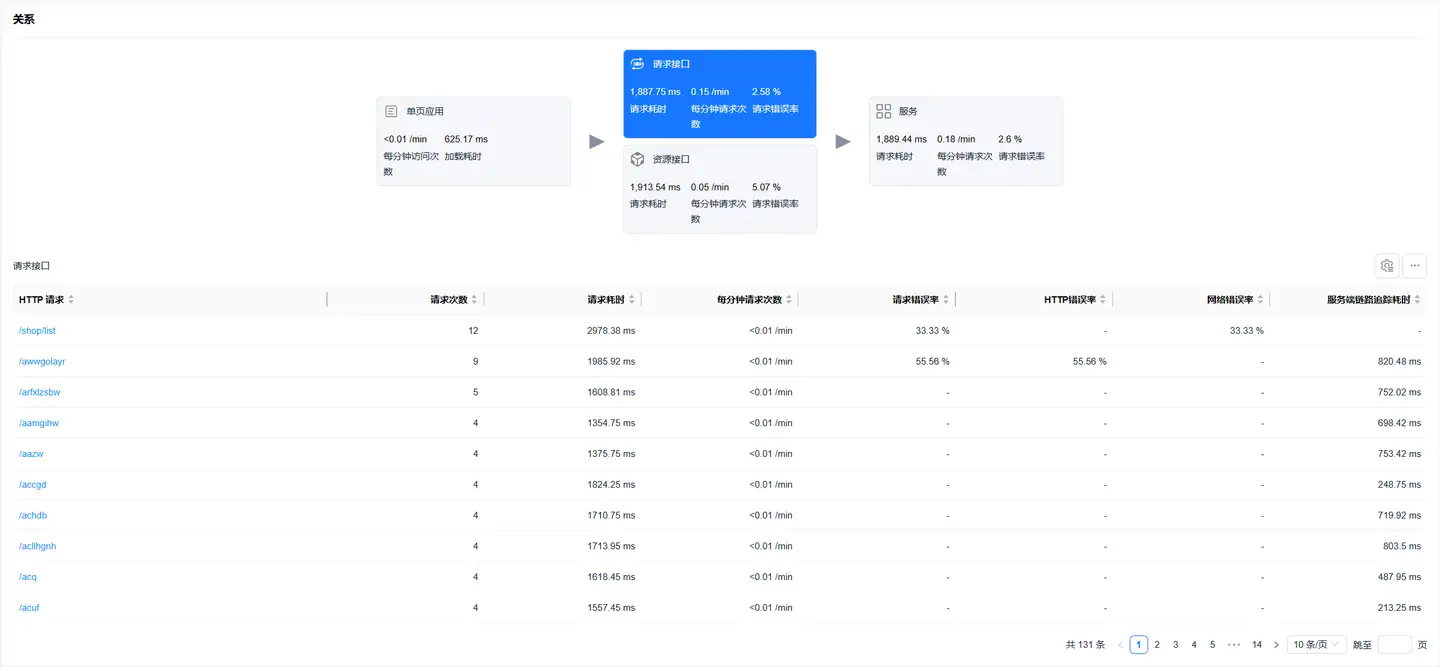This screenshot has height=667, width=1440.
Task: Go to next page arrow
Action: pos(1276,645)
